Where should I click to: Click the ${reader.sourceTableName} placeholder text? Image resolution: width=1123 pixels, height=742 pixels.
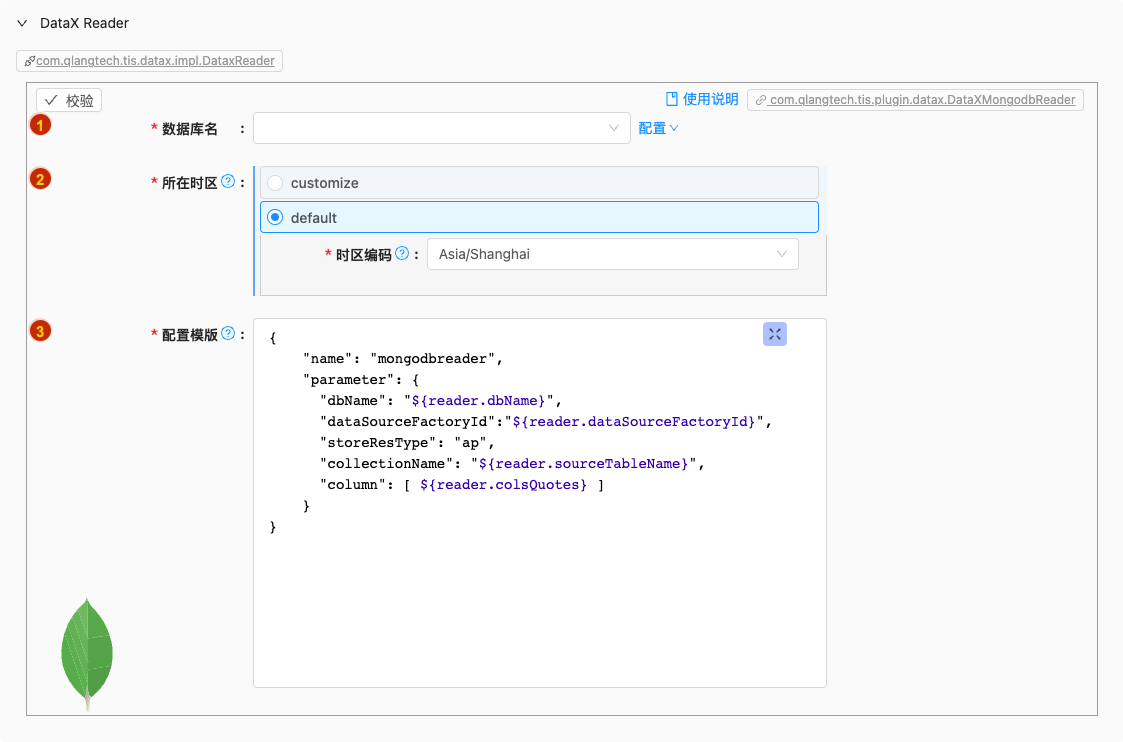pyautogui.click(x=584, y=463)
